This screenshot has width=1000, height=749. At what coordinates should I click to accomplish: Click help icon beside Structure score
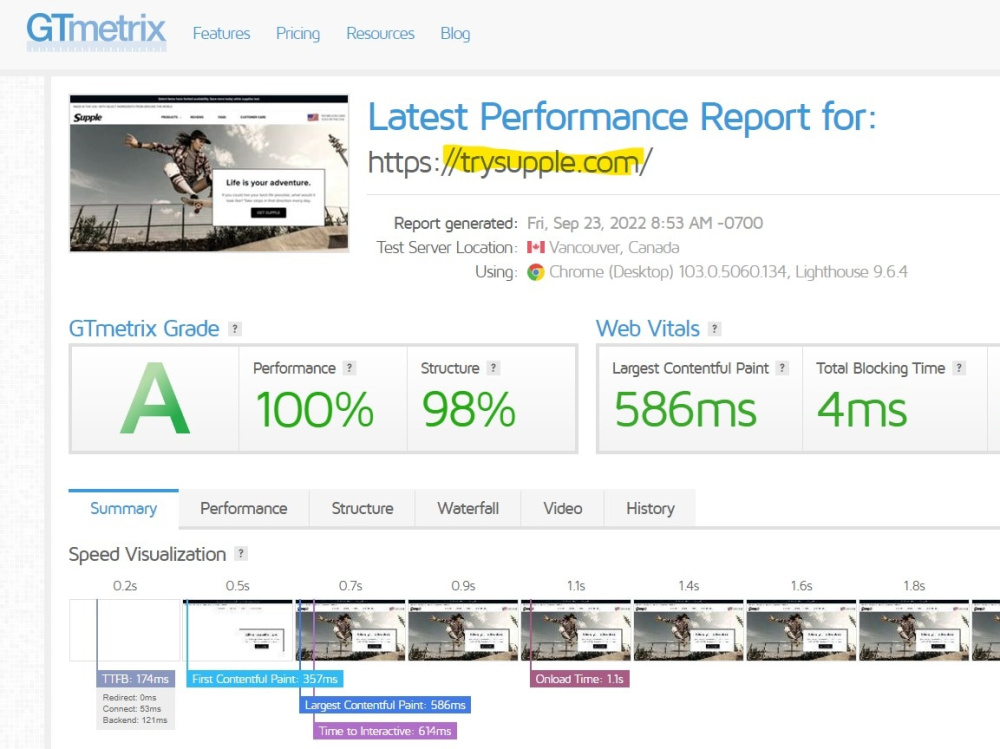[x=493, y=368]
